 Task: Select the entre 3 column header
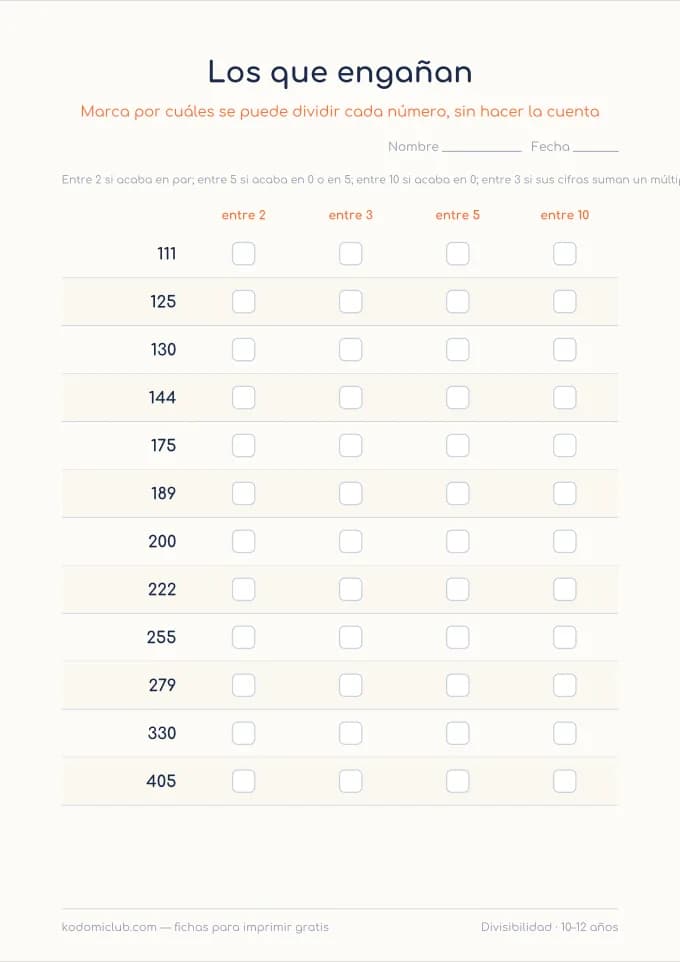(350, 215)
